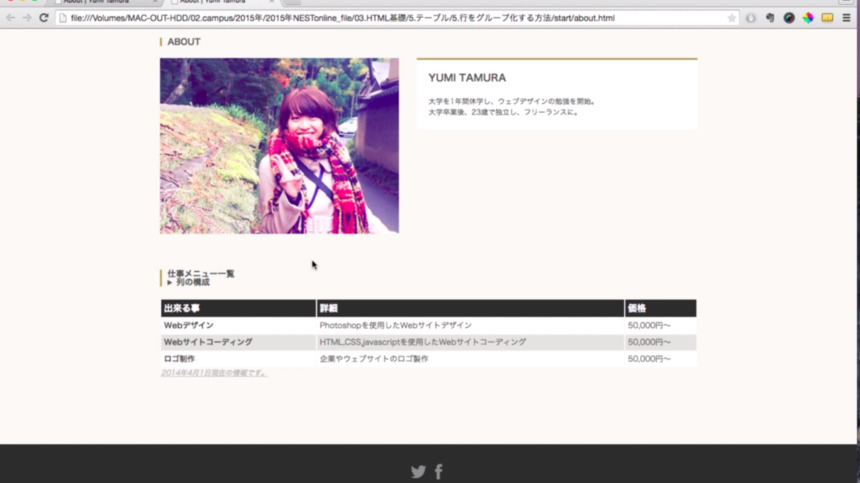
Task: Open the Chrome hamburger menu
Action: click(846, 18)
